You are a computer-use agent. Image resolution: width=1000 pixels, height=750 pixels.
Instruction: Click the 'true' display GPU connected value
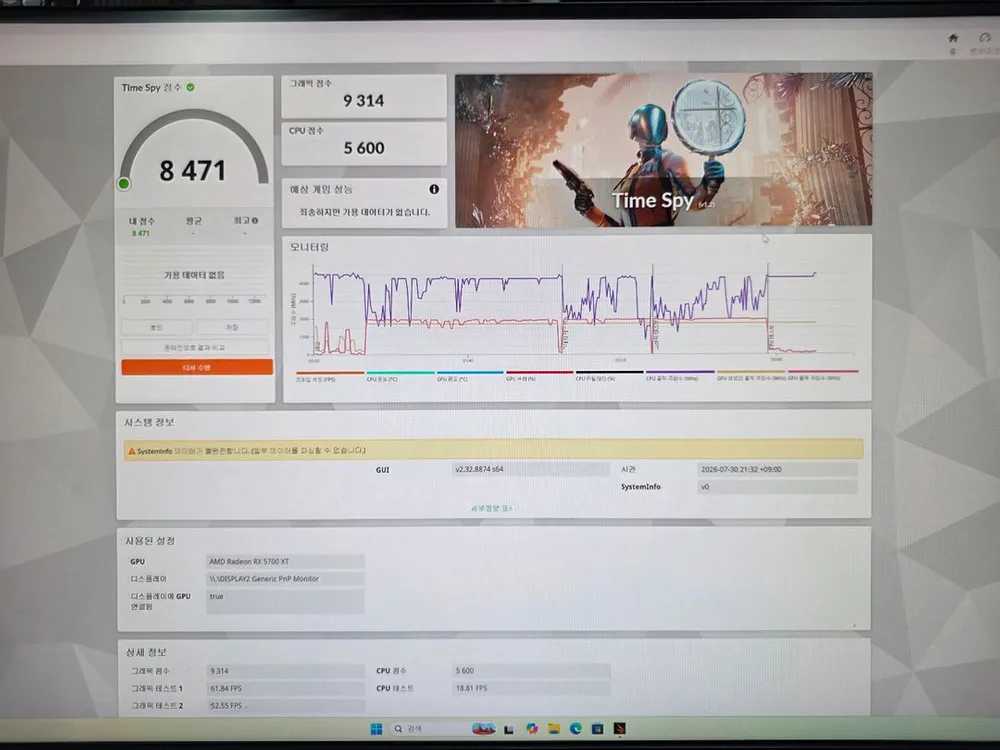[x=285, y=601]
